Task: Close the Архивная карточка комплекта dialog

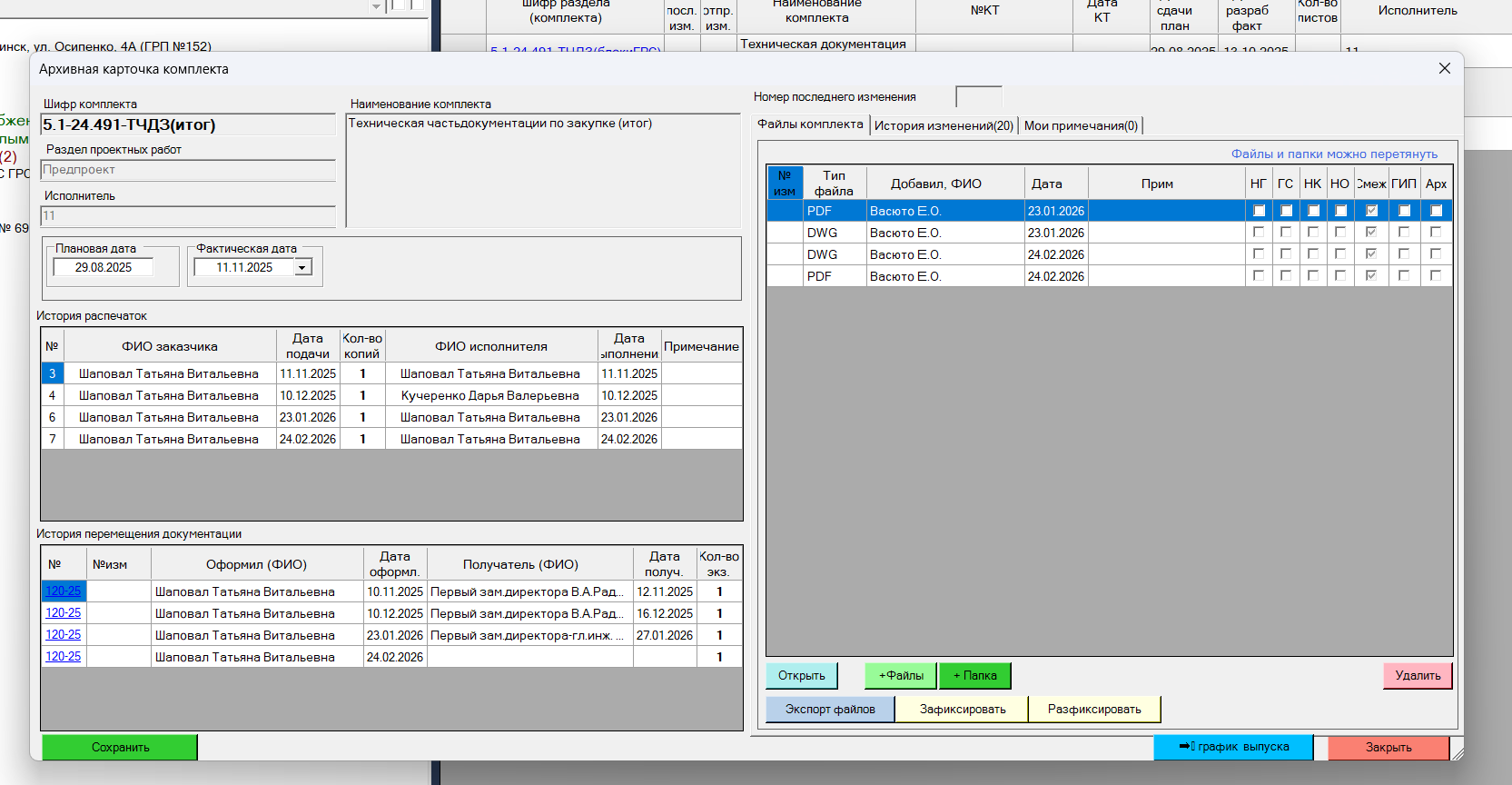Action: (x=1444, y=69)
